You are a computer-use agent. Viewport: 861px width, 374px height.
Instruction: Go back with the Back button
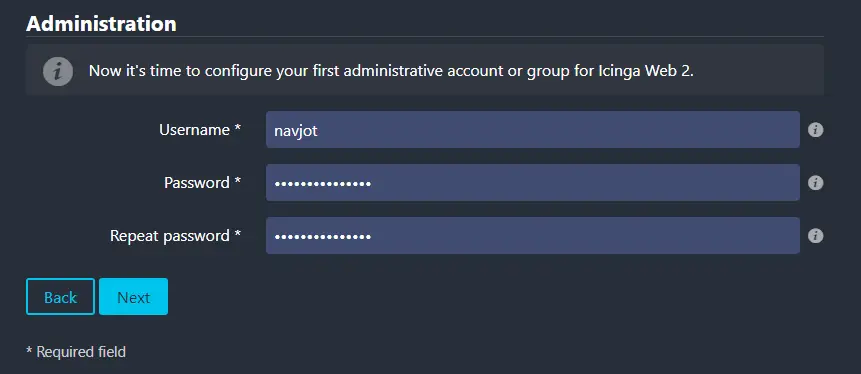click(x=60, y=297)
